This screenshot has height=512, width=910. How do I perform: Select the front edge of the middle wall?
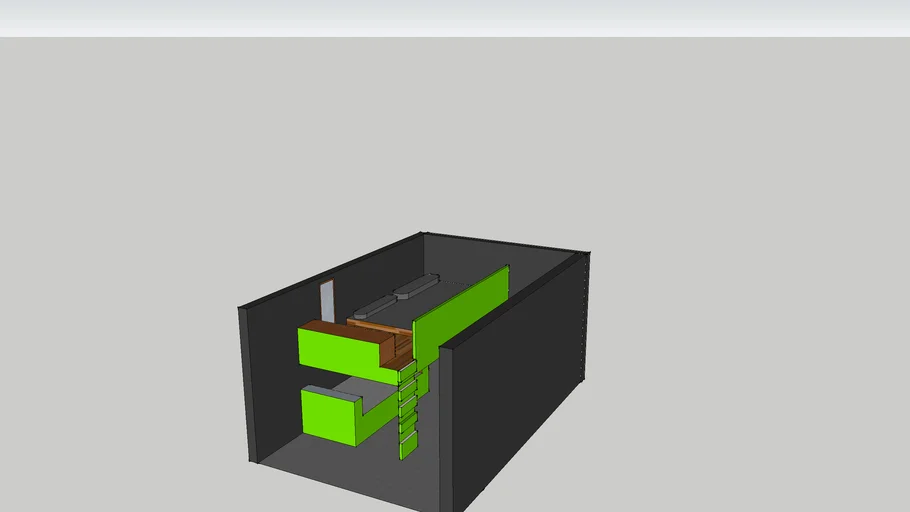[445, 430]
